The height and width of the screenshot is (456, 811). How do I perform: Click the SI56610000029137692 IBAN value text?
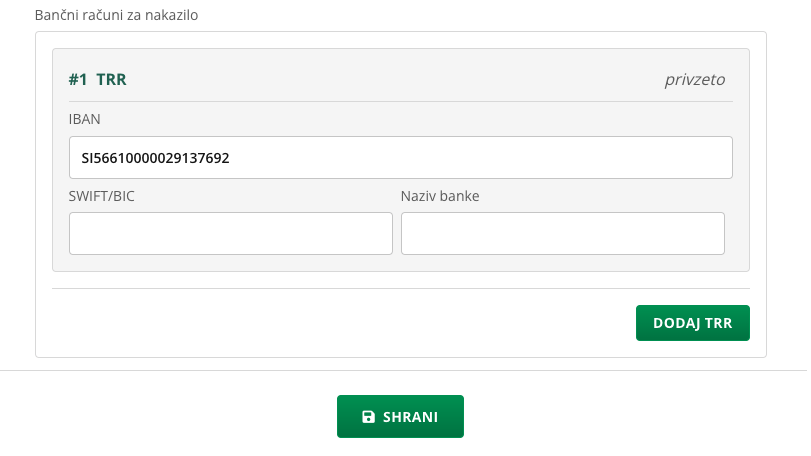[155, 158]
